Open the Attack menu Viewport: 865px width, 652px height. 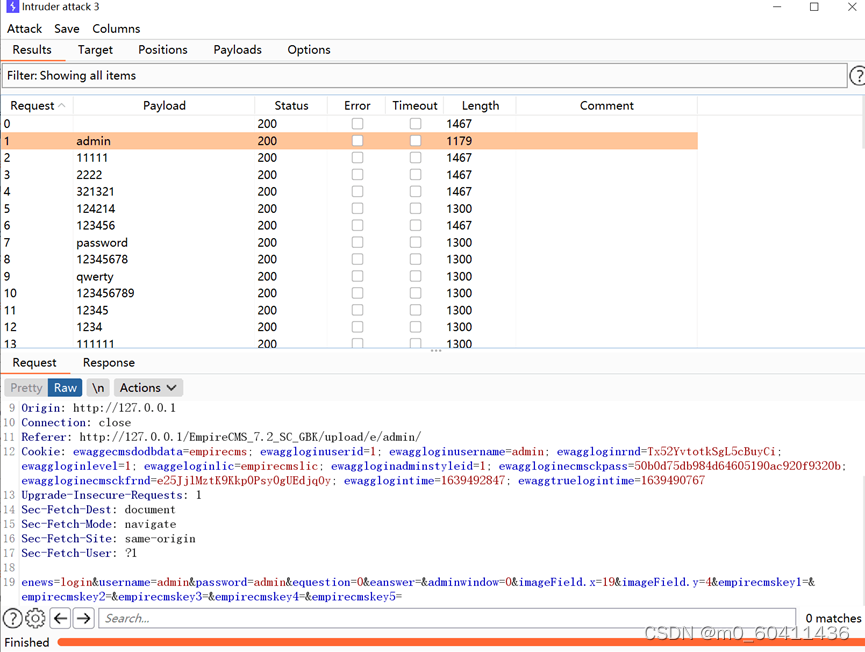pyautogui.click(x=24, y=29)
